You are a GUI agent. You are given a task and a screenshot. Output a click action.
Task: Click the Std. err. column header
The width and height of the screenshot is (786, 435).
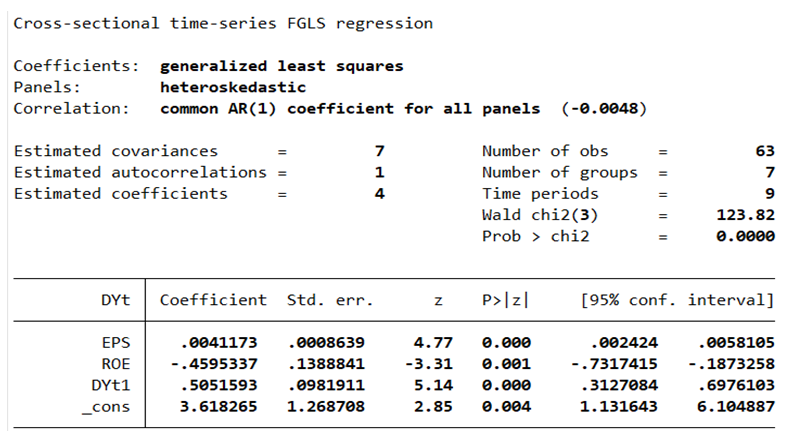coord(330,300)
